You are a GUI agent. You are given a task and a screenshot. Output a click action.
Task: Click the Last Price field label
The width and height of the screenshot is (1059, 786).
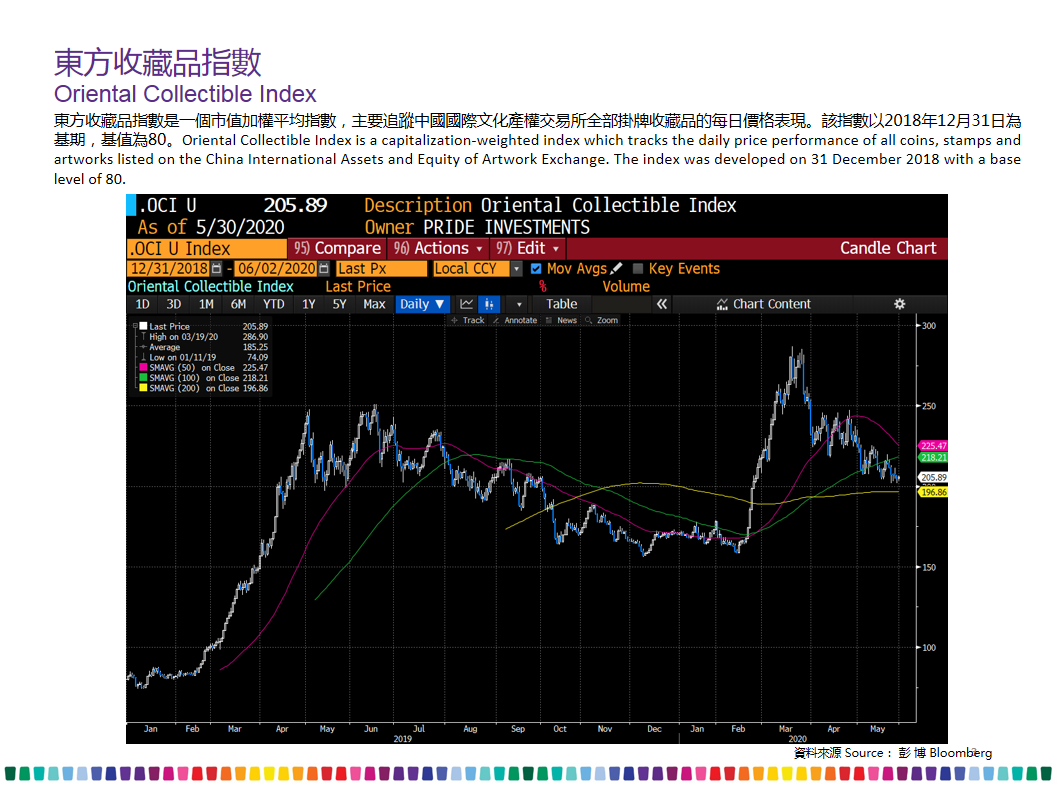click(x=357, y=286)
